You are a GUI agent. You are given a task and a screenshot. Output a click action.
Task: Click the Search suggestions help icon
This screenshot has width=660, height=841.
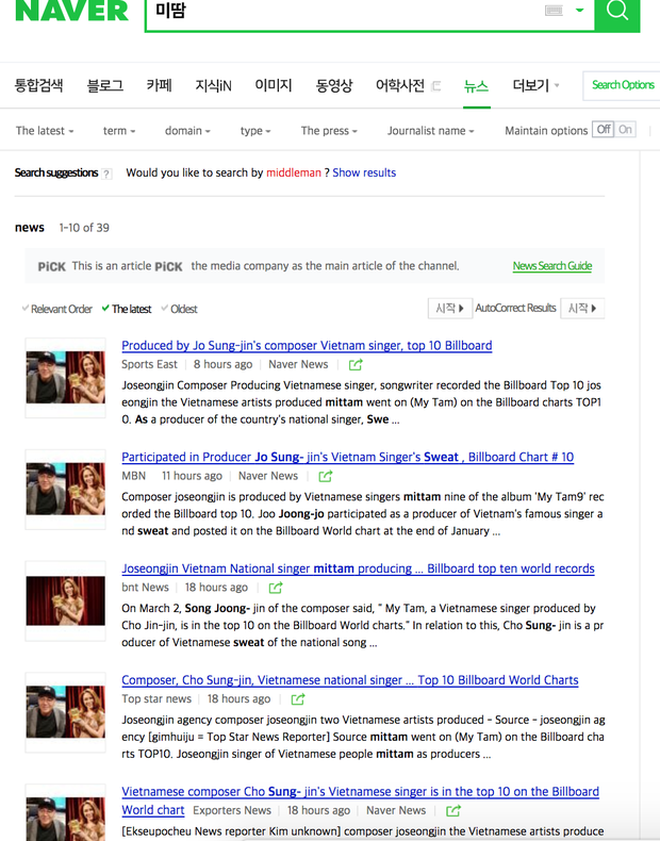point(107,174)
